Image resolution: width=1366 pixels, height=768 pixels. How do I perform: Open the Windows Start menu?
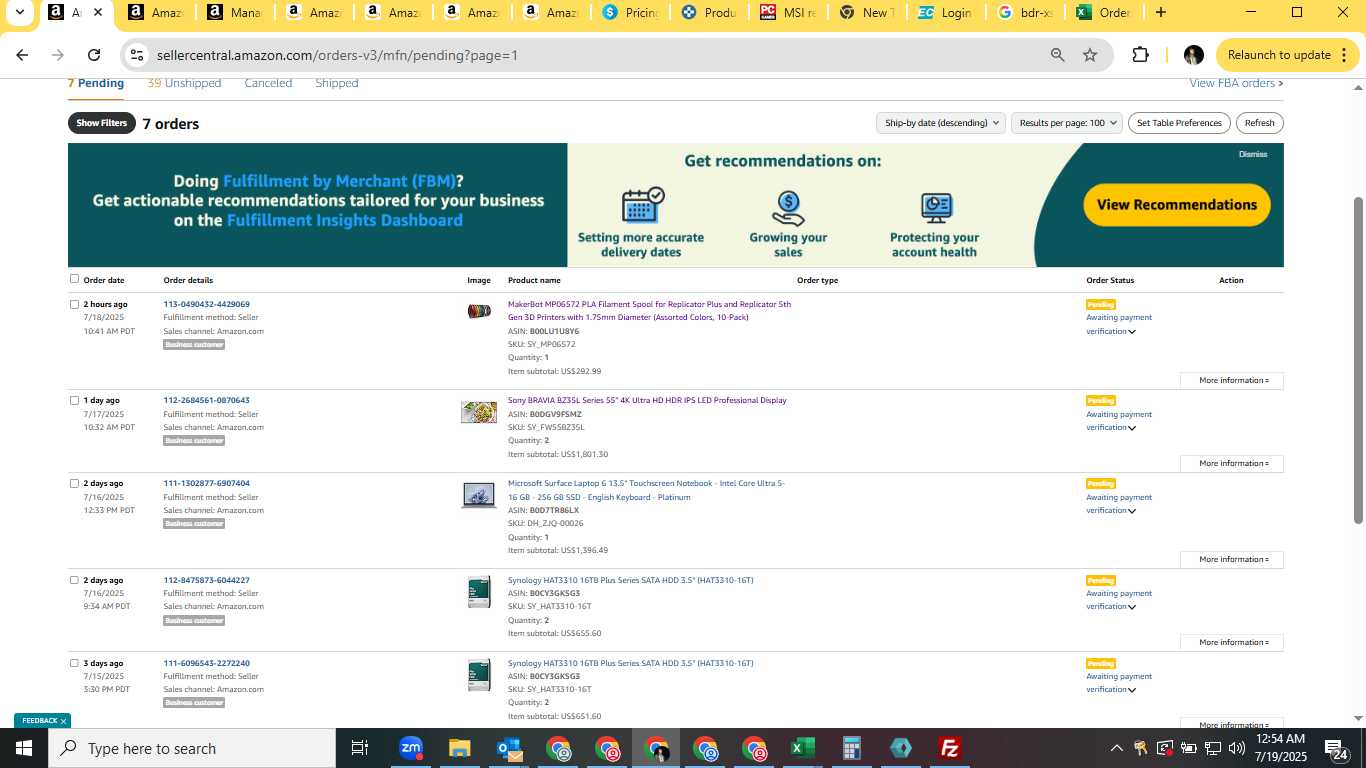click(23, 748)
